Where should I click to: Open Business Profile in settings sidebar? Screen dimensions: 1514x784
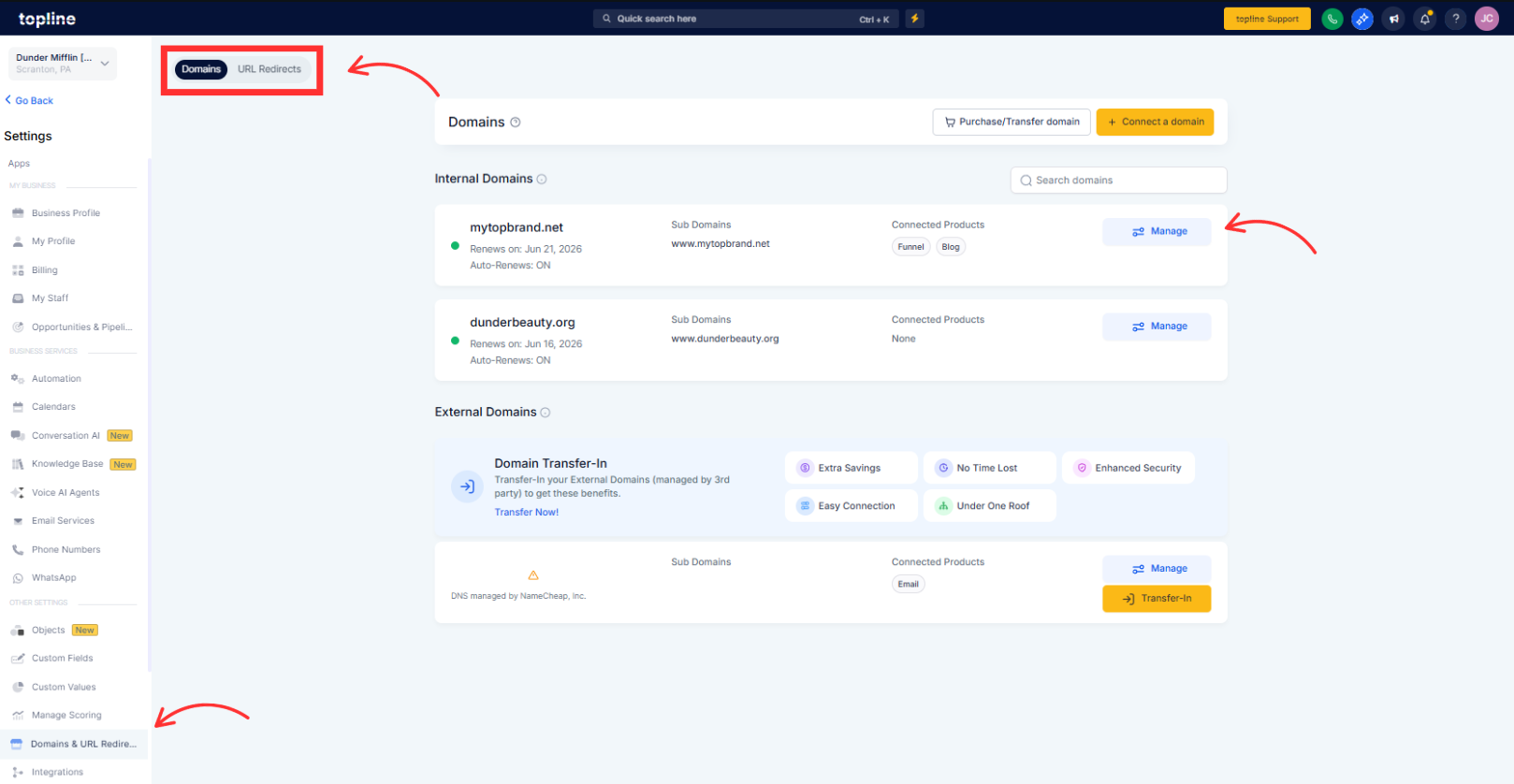[66, 213]
